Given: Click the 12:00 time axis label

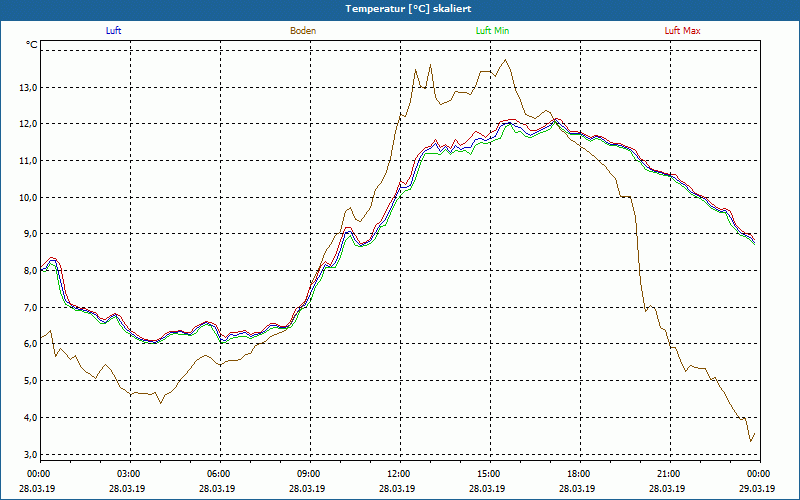Looking at the screenshot, I should (398, 474).
